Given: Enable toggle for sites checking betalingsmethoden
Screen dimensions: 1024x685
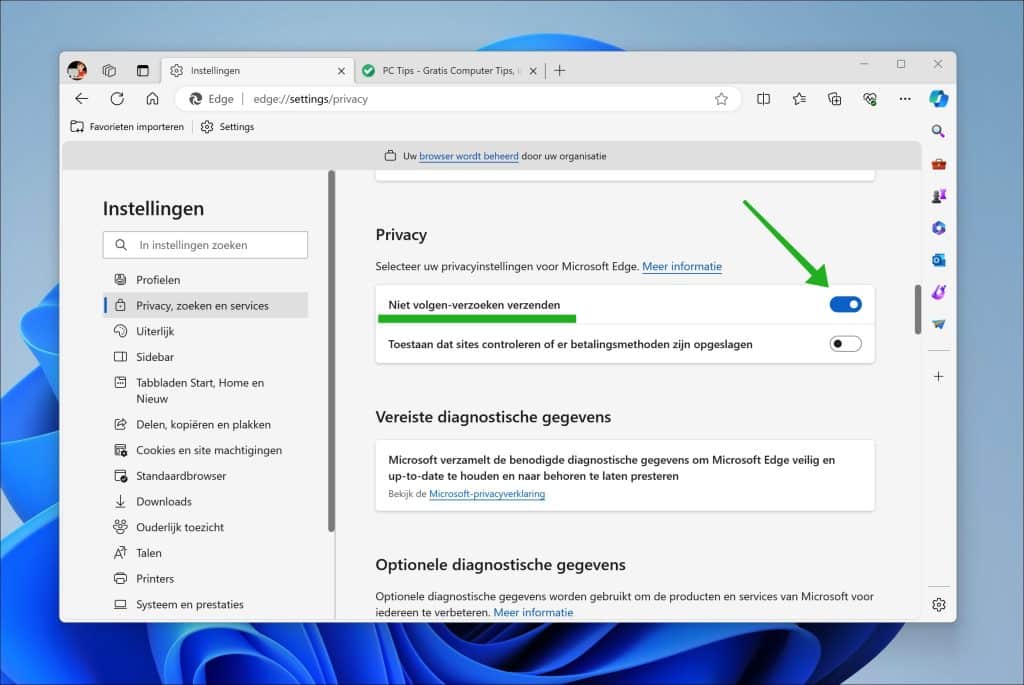Looking at the screenshot, I should click(845, 344).
